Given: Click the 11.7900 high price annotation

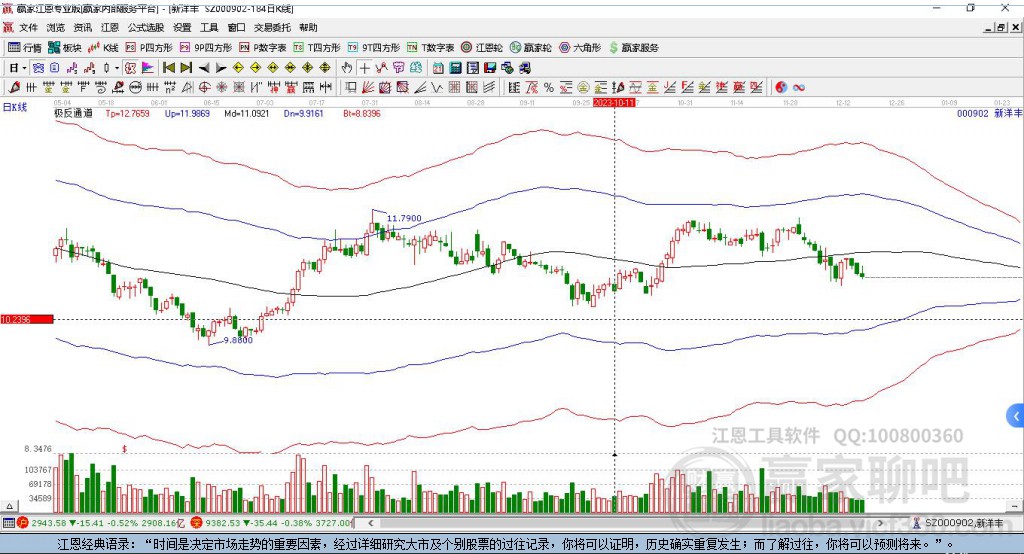Looking at the screenshot, I should 404,218.
